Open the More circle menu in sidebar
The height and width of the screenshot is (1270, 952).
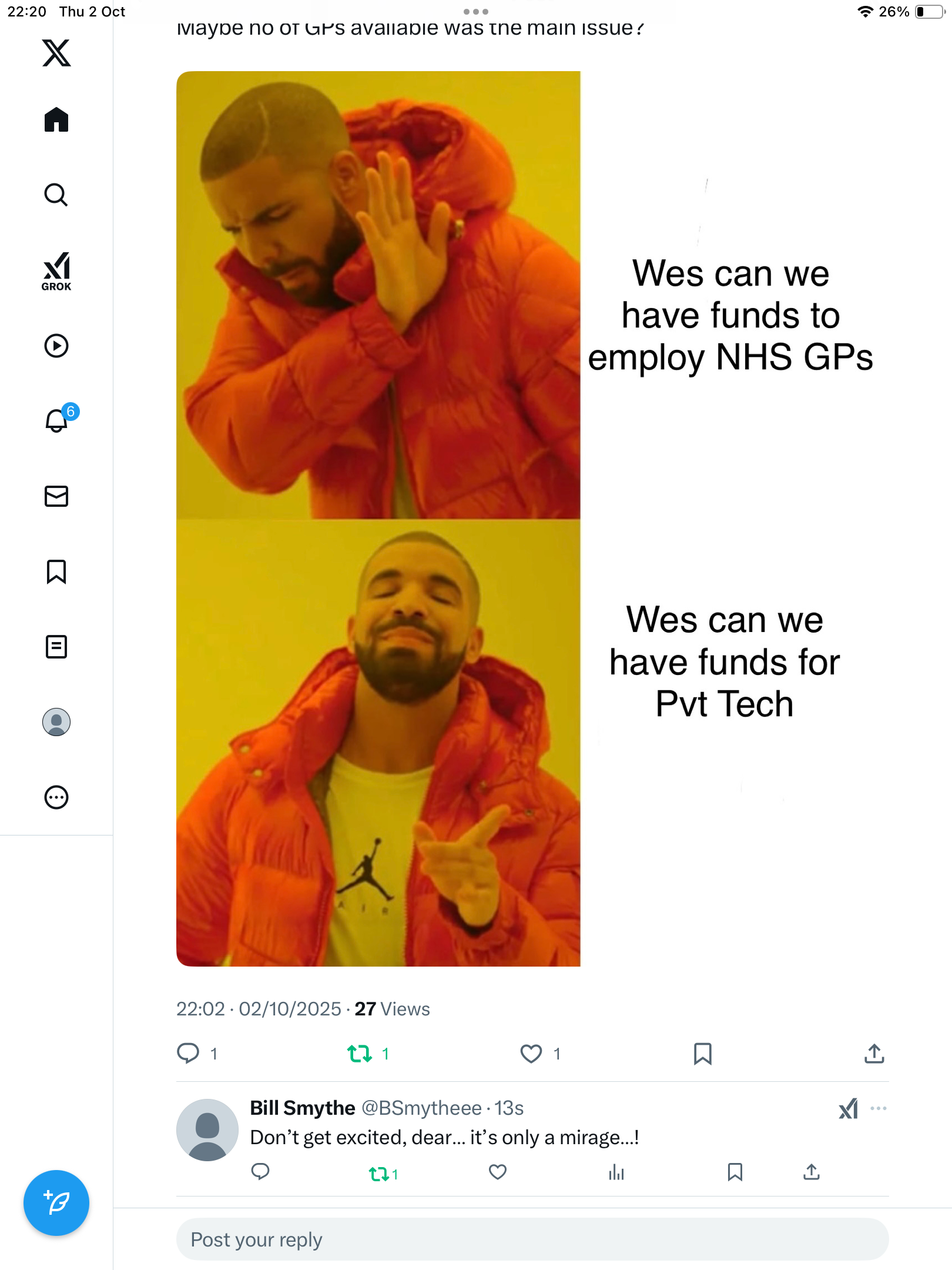pyautogui.click(x=56, y=797)
